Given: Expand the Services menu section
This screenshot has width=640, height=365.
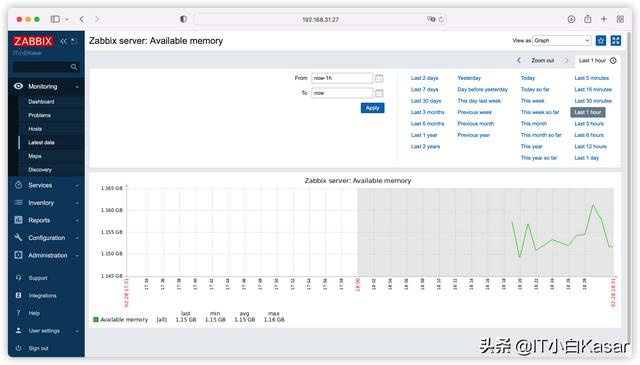Looking at the screenshot, I should click(x=77, y=185).
